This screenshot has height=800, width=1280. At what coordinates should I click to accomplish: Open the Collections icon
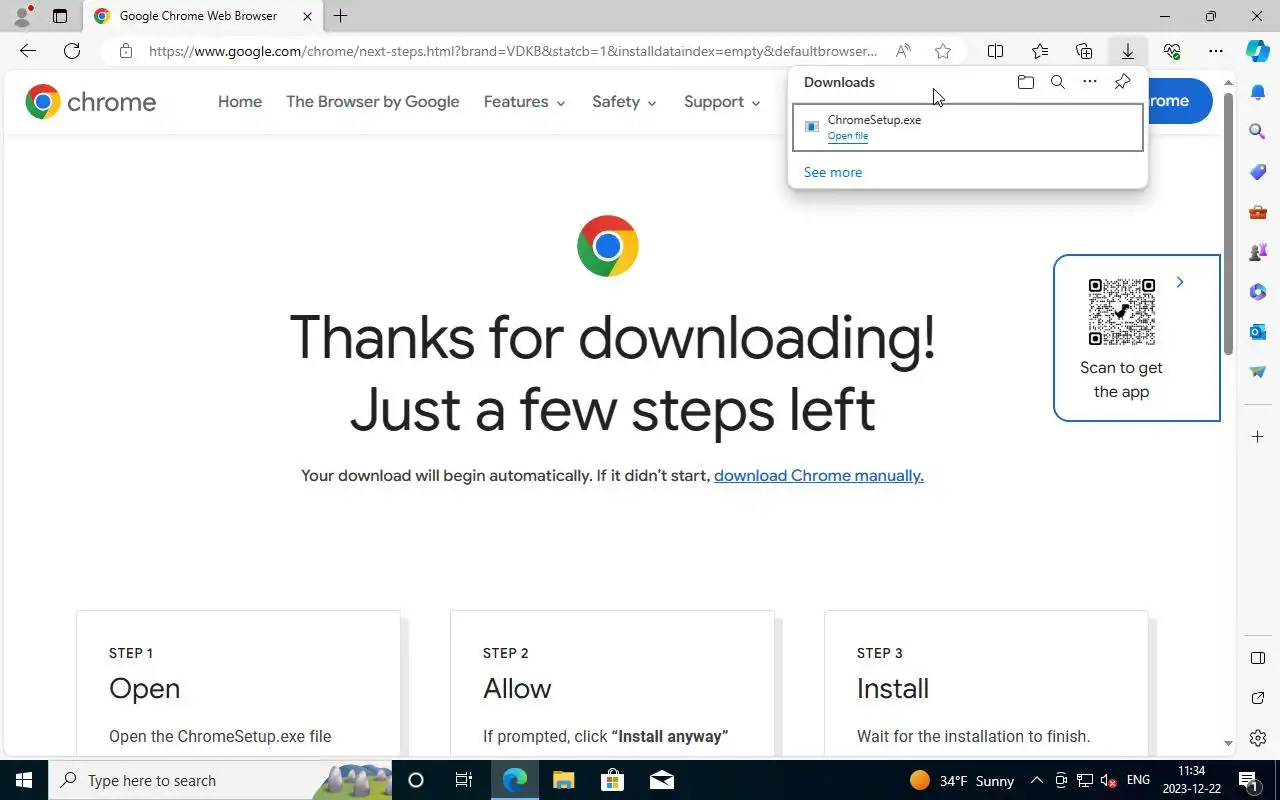[x=1084, y=51]
